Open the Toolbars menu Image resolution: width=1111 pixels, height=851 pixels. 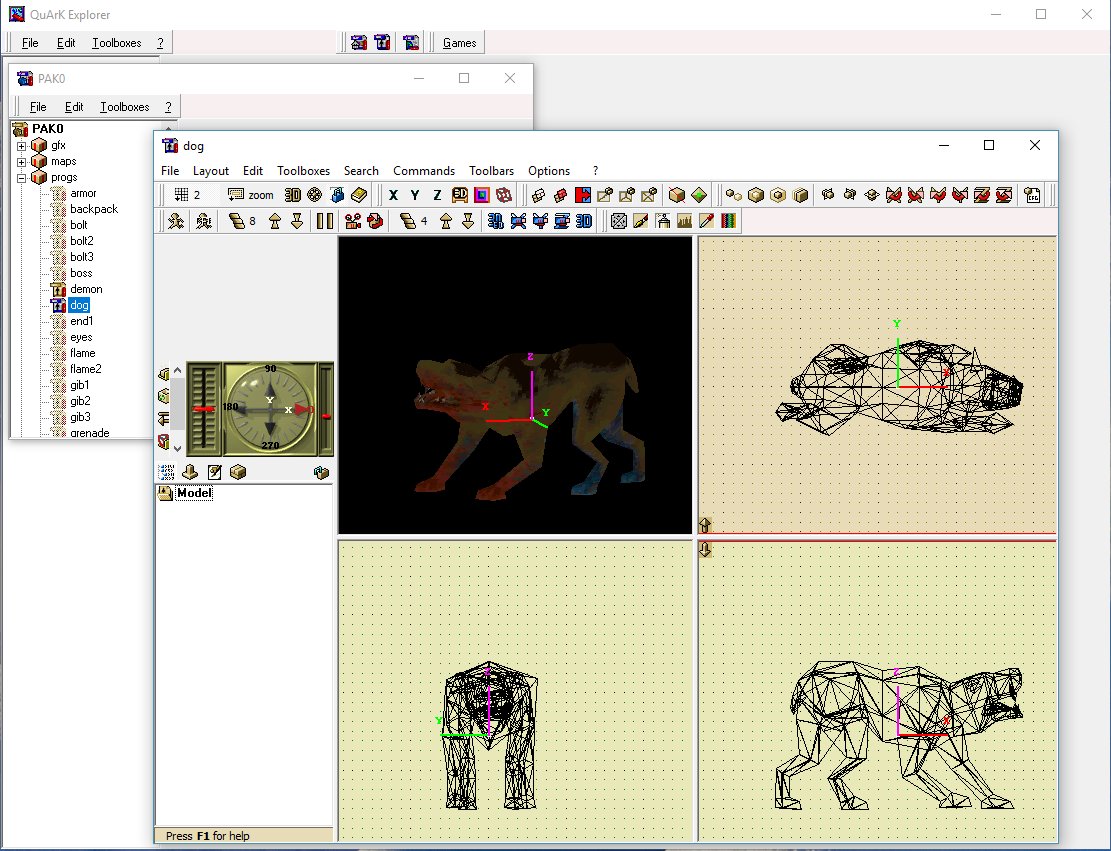pos(491,171)
